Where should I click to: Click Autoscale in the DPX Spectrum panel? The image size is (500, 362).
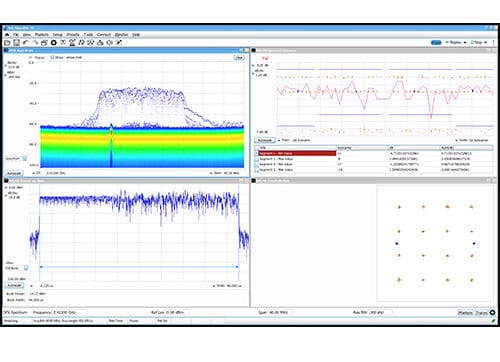(x=14, y=173)
